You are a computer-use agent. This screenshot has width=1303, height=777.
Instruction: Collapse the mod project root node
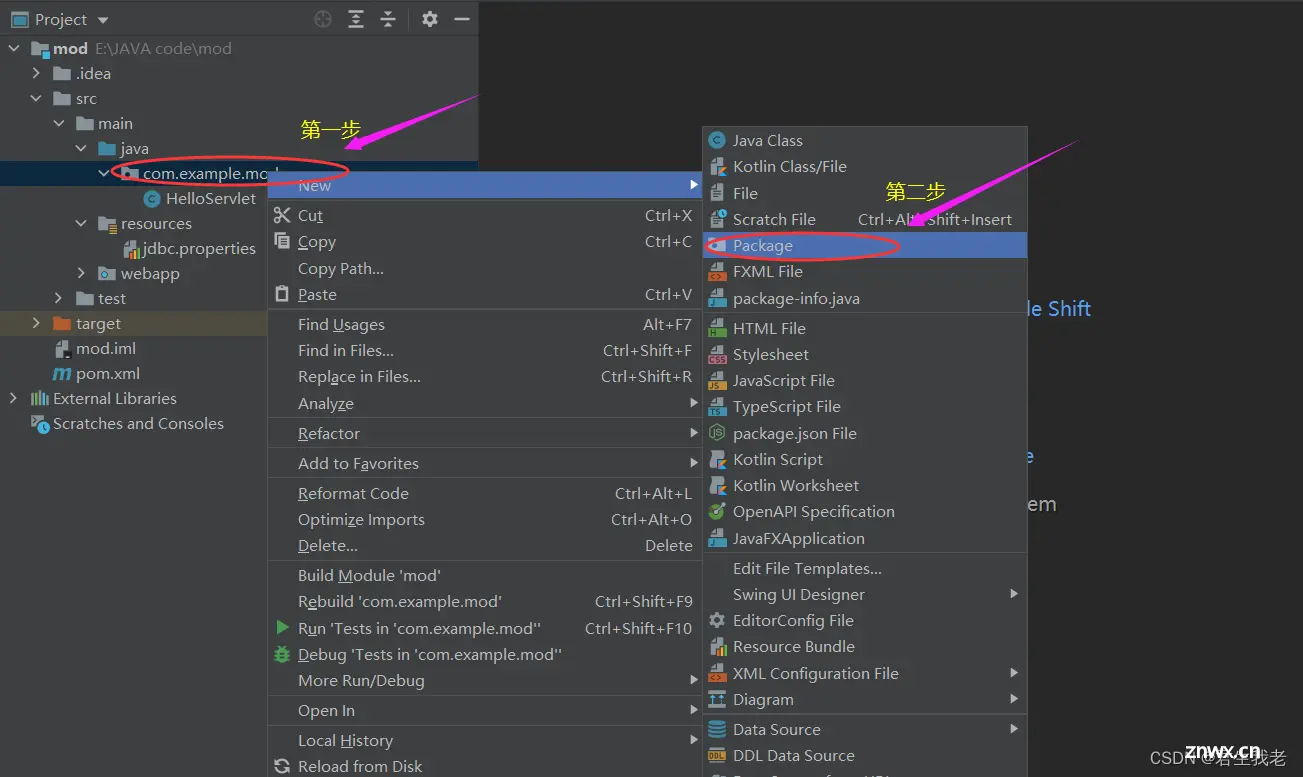point(15,48)
